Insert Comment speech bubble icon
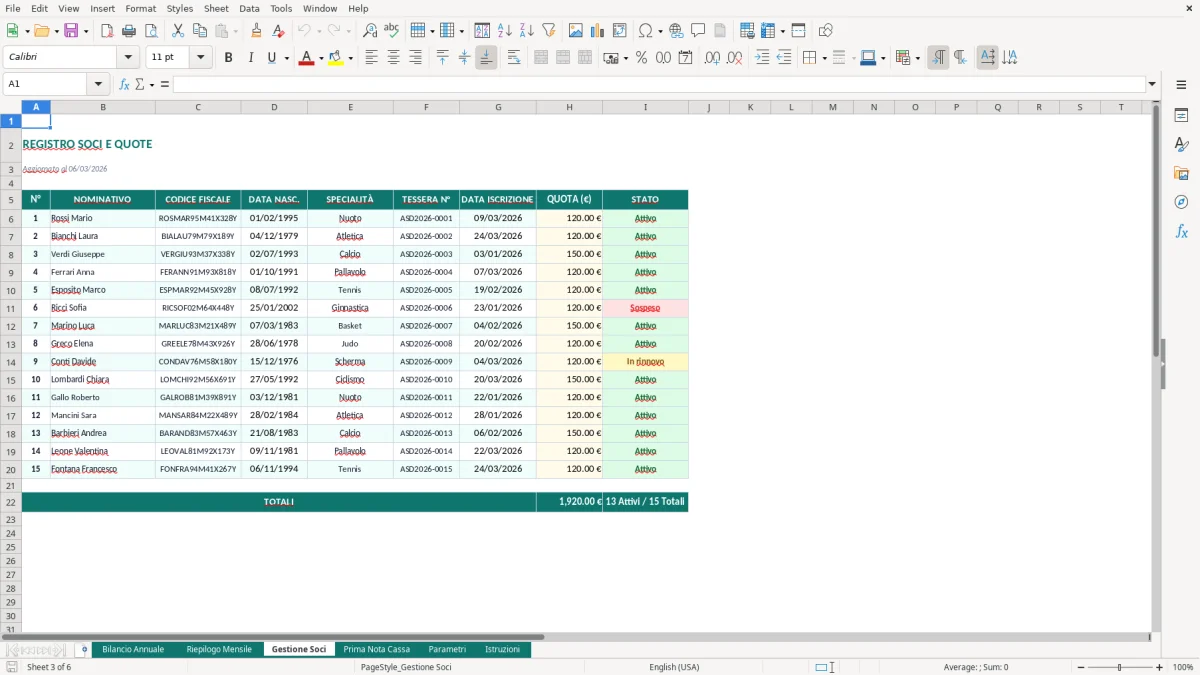This screenshot has height=675, width=1200. click(x=698, y=31)
